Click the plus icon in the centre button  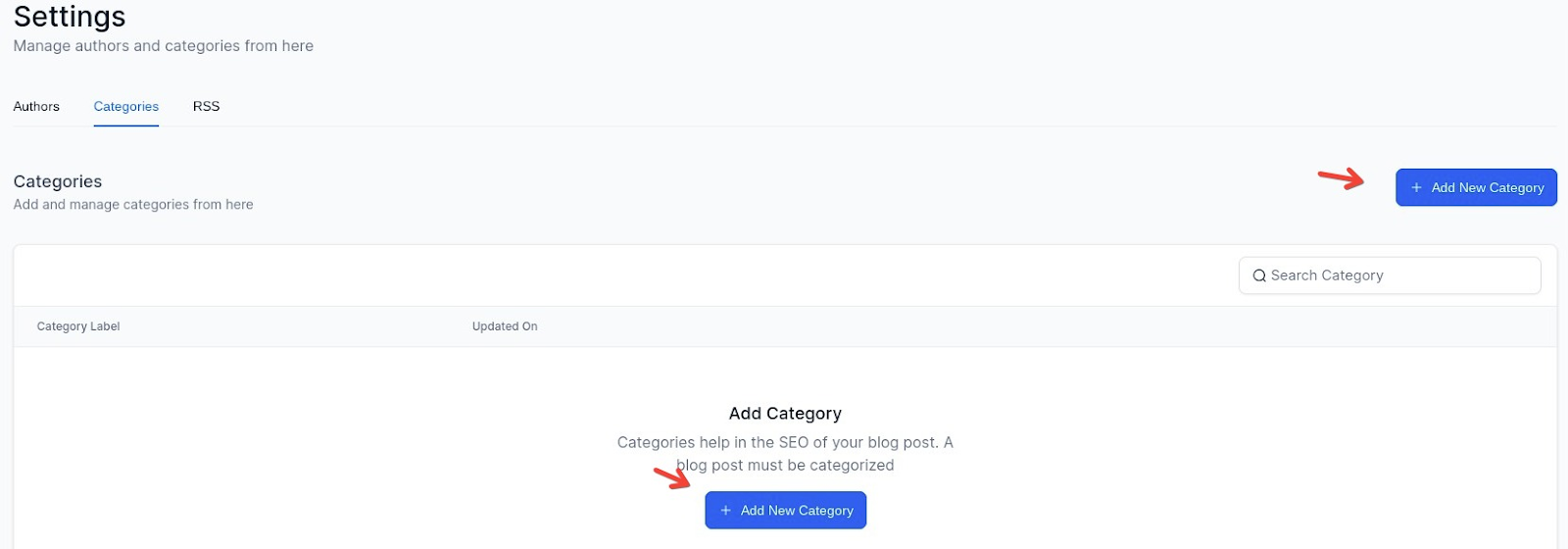[x=725, y=511]
